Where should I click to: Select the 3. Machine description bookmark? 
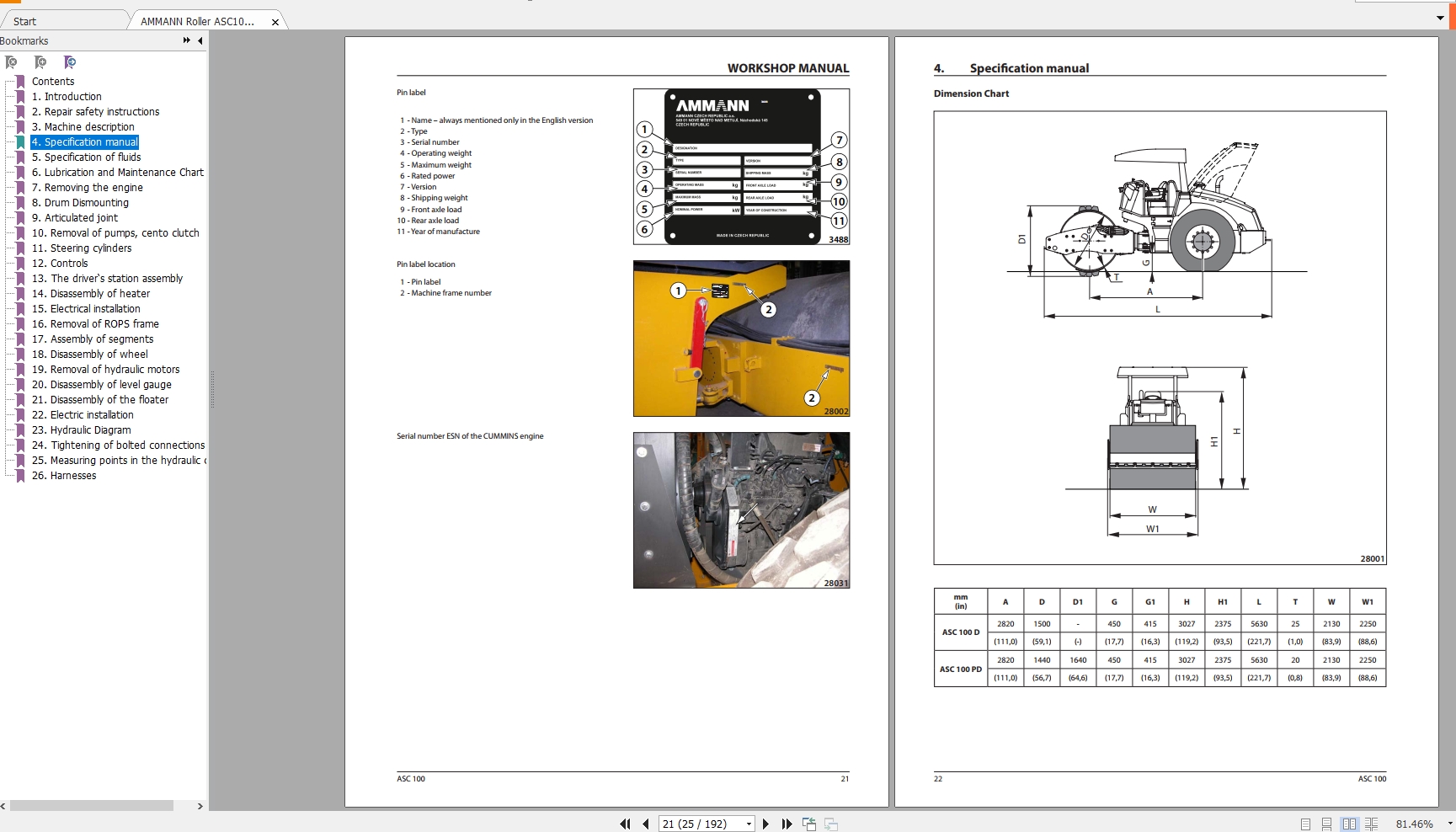click(83, 127)
